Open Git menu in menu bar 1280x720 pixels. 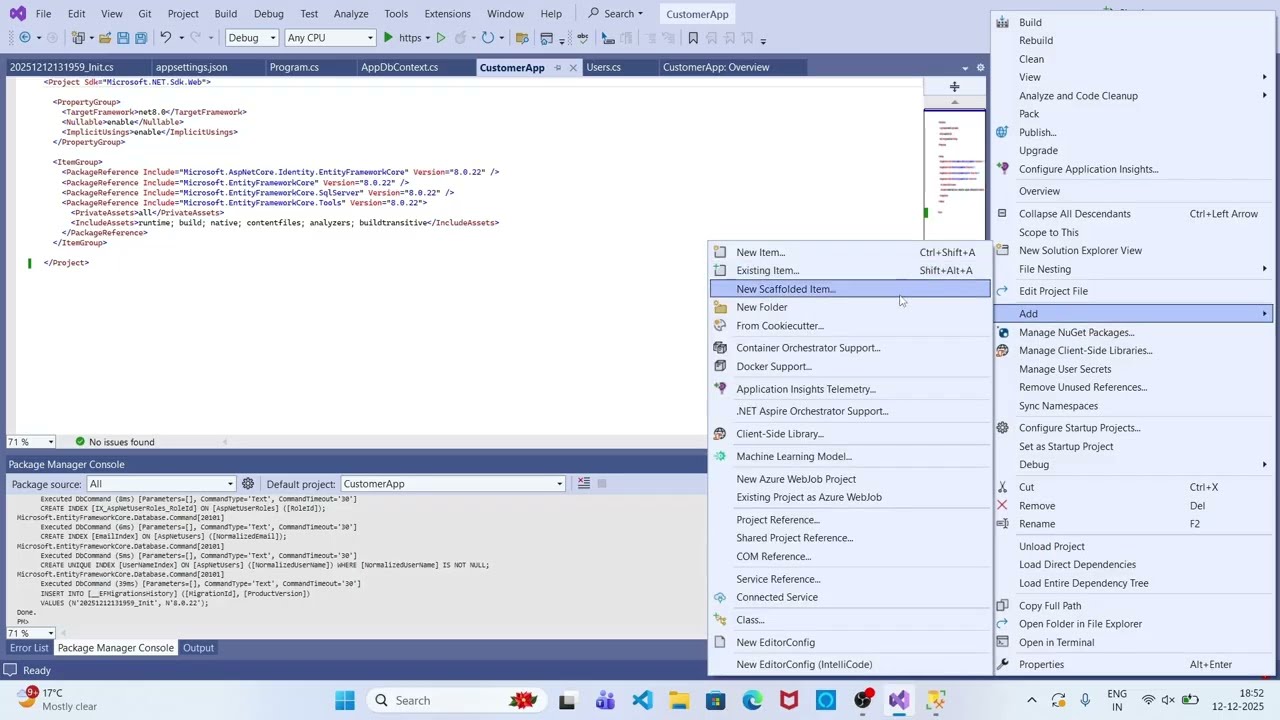pos(145,14)
